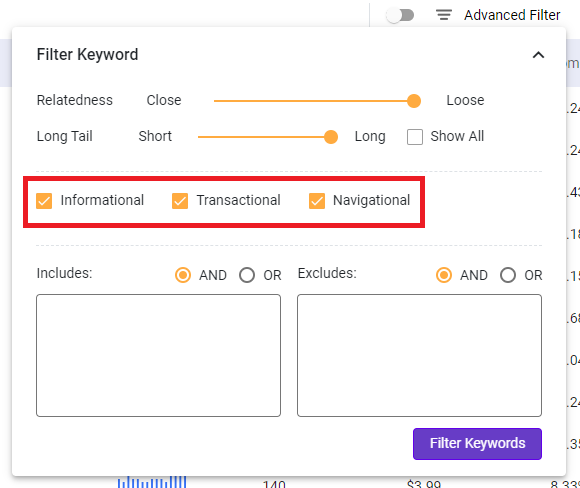580x488 pixels.
Task: Select AND radio for Includes
Action: (x=183, y=275)
